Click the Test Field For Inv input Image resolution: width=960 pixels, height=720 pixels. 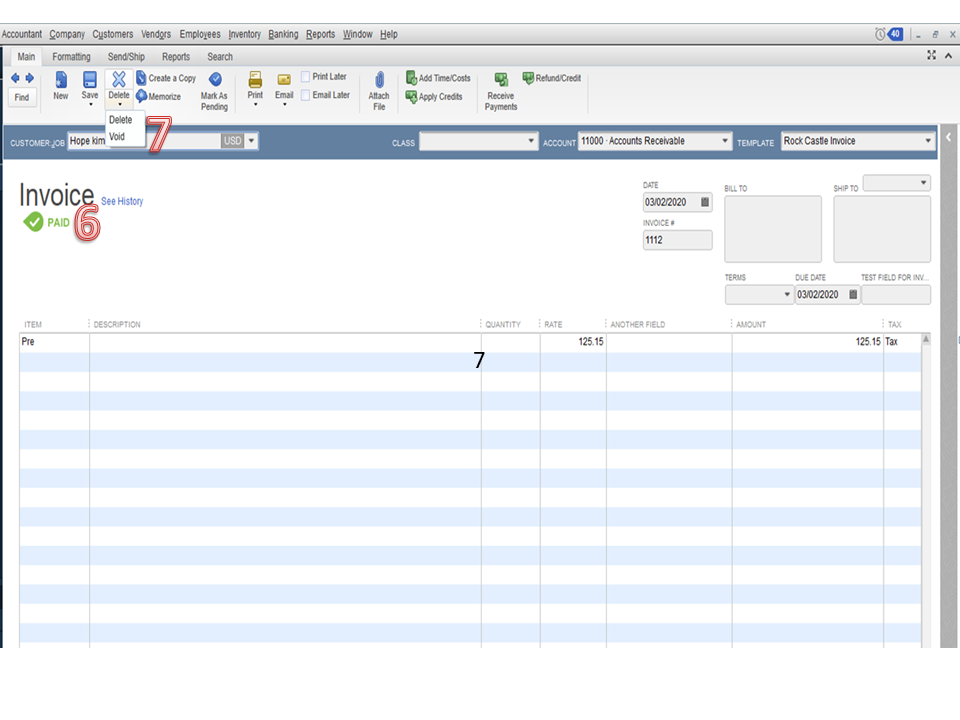coord(896,294)
